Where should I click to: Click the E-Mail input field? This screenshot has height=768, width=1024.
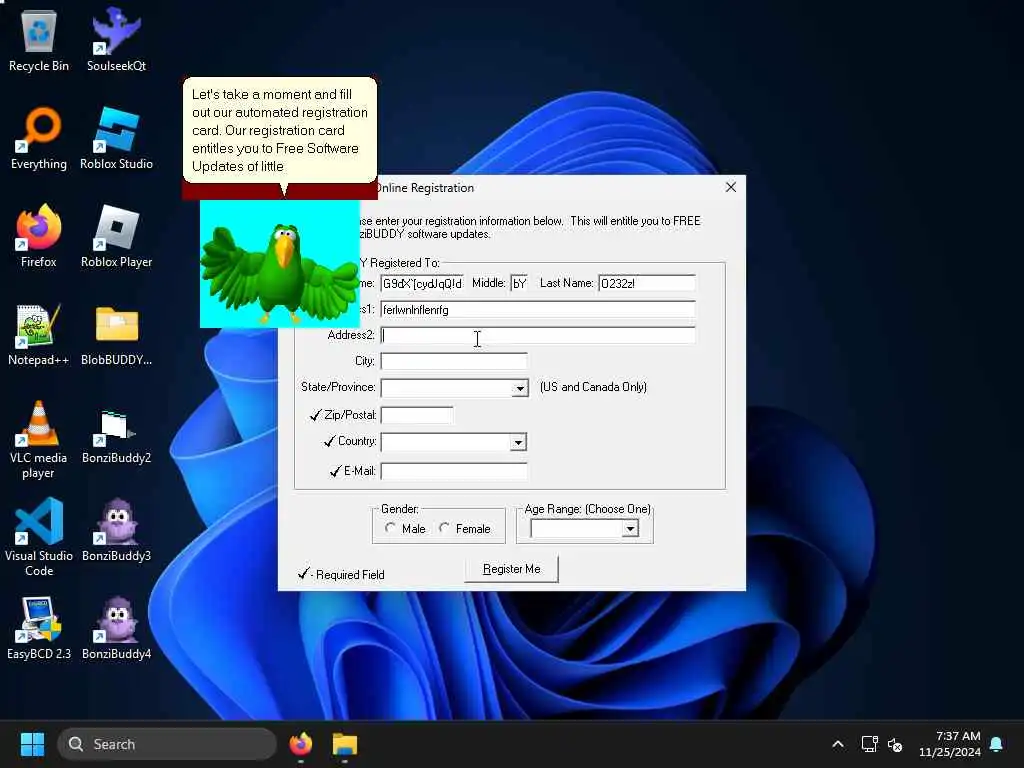coord(454,471)
